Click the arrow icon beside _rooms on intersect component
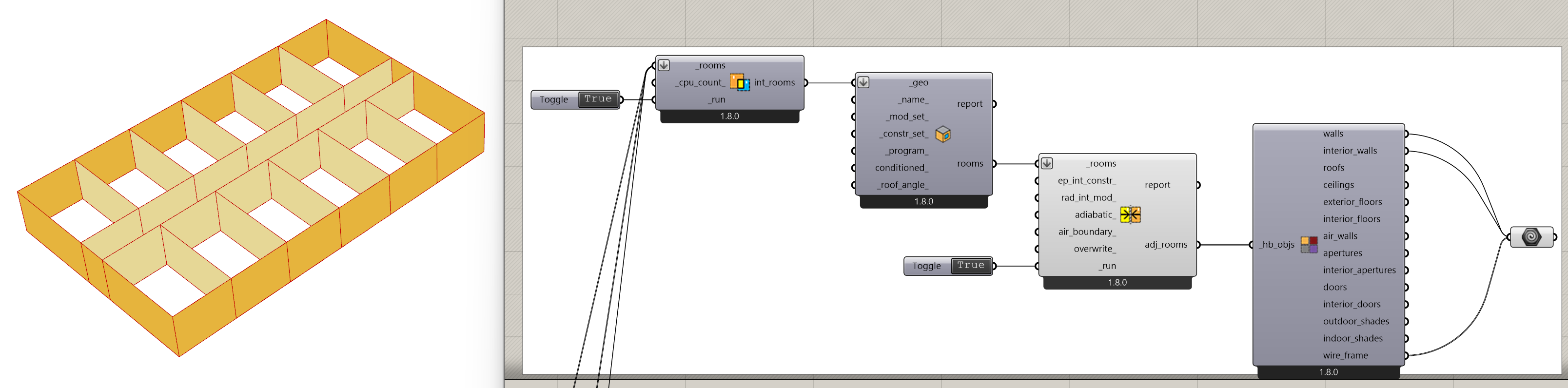The height and width of the screenshot is (388, 1568). (x=664, y=65)
